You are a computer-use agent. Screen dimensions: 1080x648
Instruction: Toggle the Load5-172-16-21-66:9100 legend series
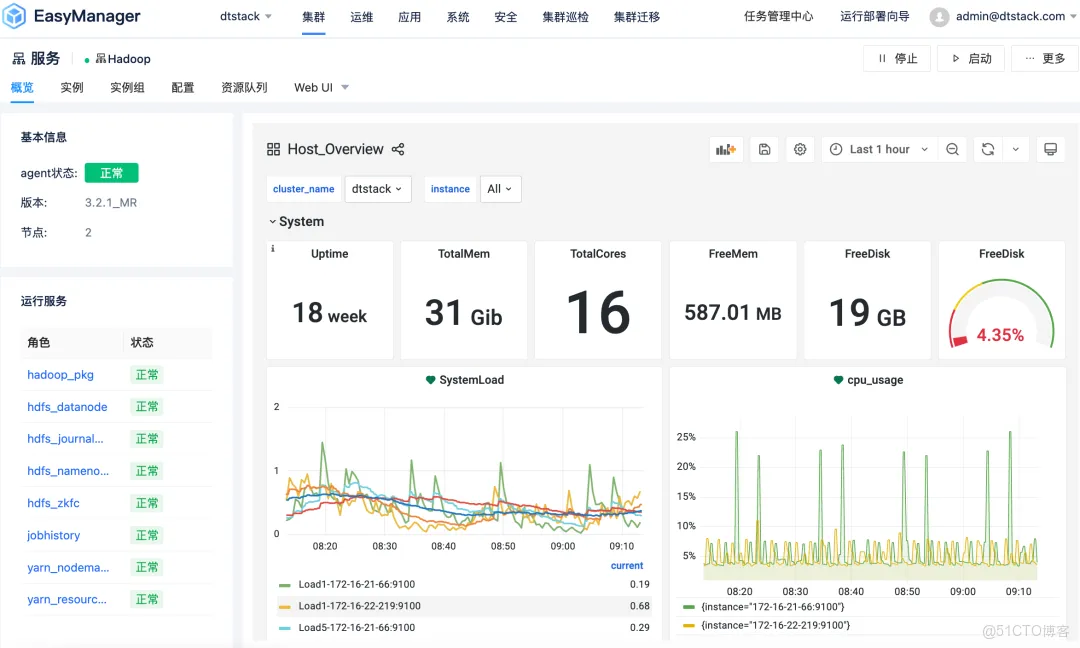[358, 627]
